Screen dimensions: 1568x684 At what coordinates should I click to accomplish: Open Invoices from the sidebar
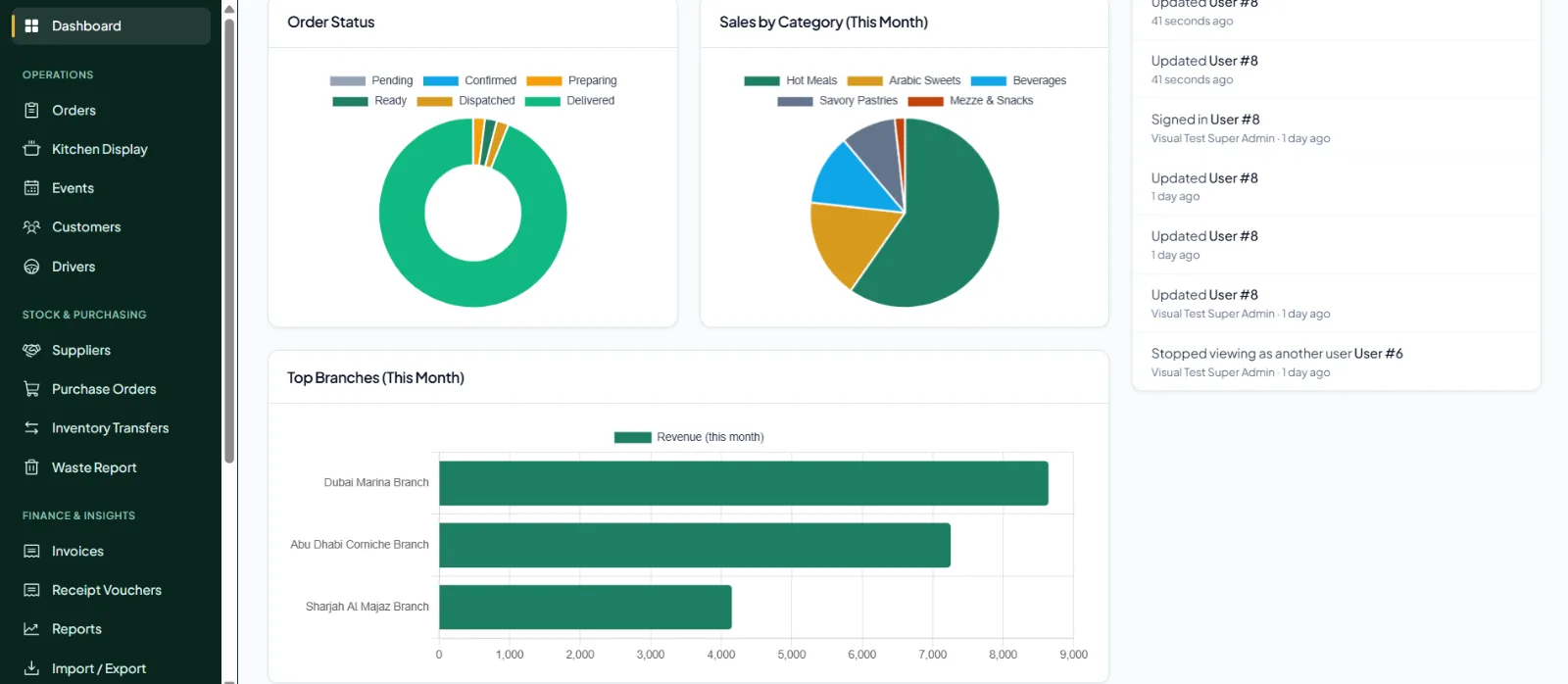[x=111, y=552]
